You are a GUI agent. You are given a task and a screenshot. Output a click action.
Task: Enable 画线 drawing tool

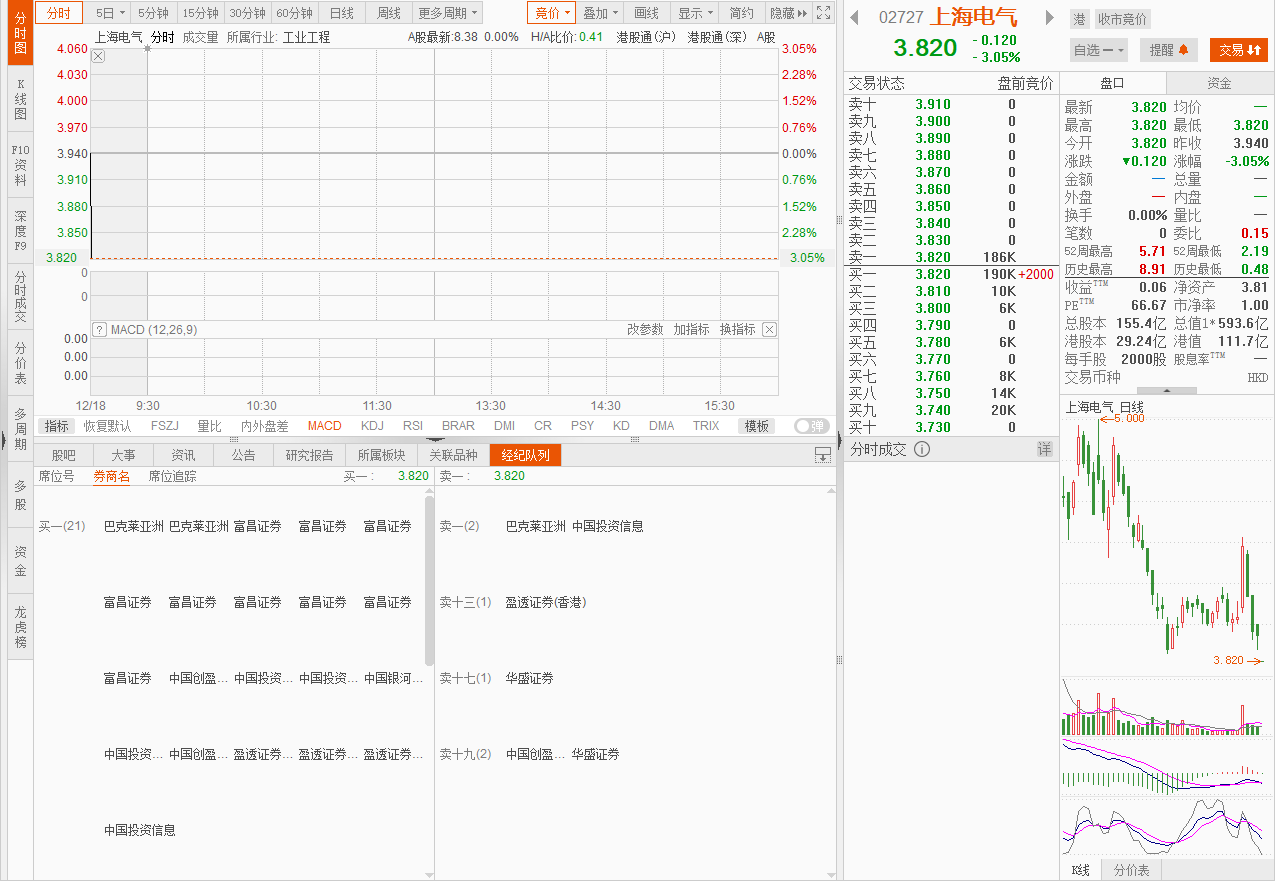pyautogui.click(x=647, y=13)
